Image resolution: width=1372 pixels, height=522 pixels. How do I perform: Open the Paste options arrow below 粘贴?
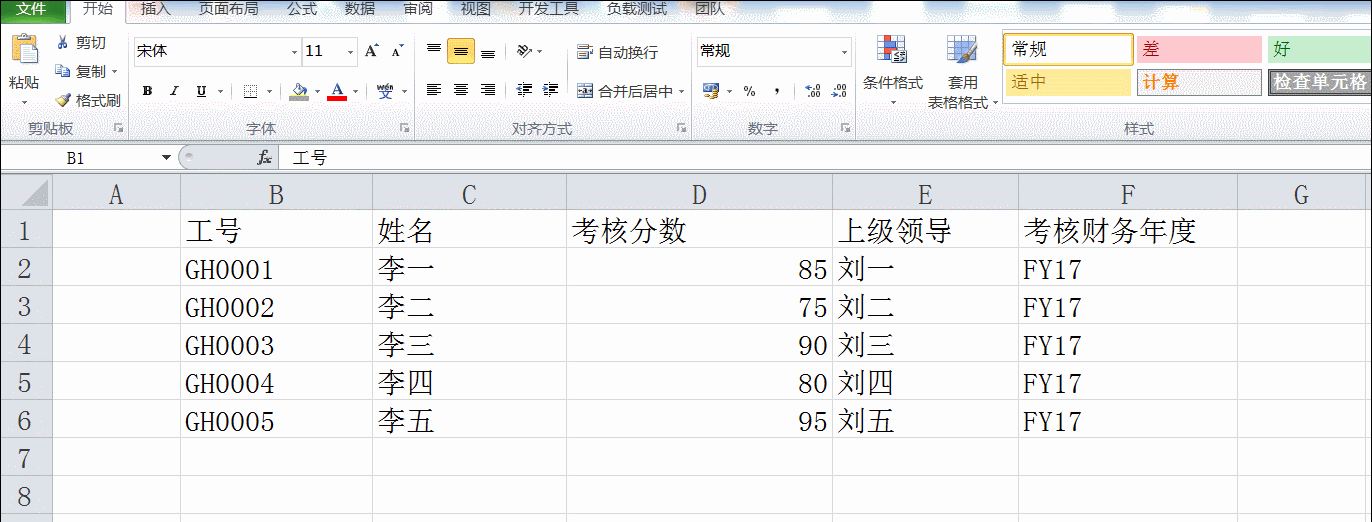[24, 102]
